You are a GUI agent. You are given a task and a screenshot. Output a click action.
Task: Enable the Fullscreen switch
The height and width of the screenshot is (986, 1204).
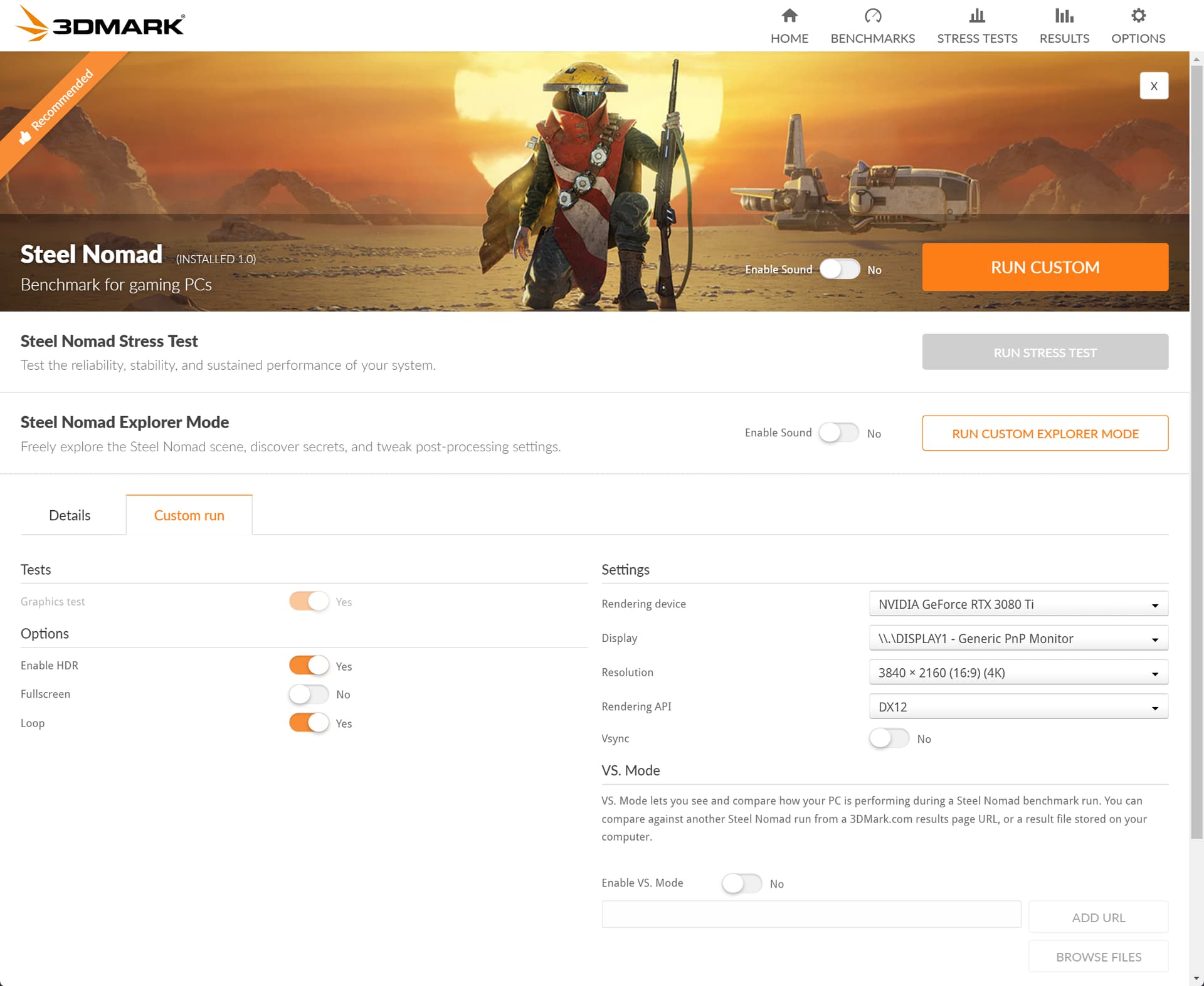pyautogui.click(x=309, y=694)
